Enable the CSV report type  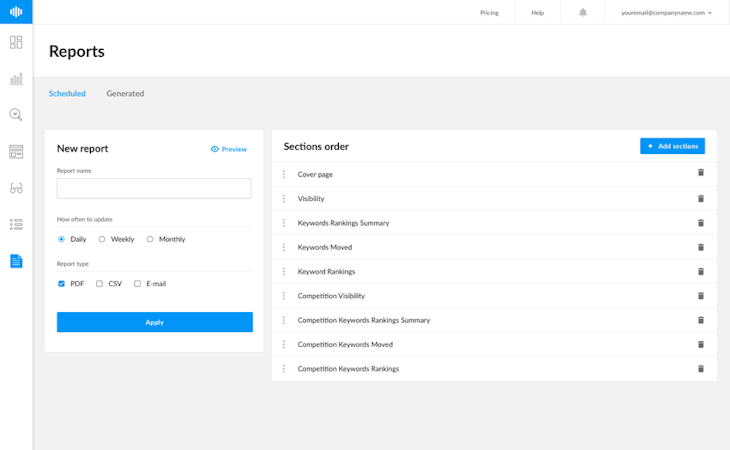pyautogui.click(x=100, y=284)
